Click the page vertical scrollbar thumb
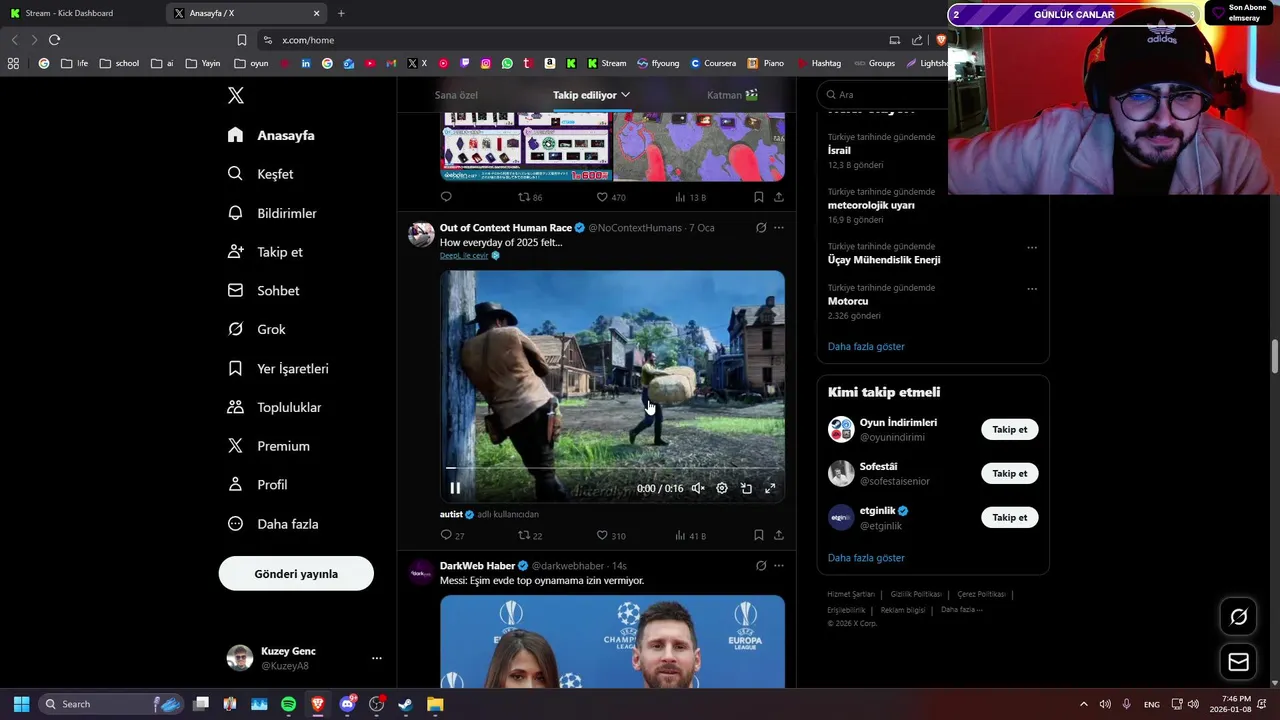The height and width of the screenshot is (720, 1280). tap(1275, 357)
